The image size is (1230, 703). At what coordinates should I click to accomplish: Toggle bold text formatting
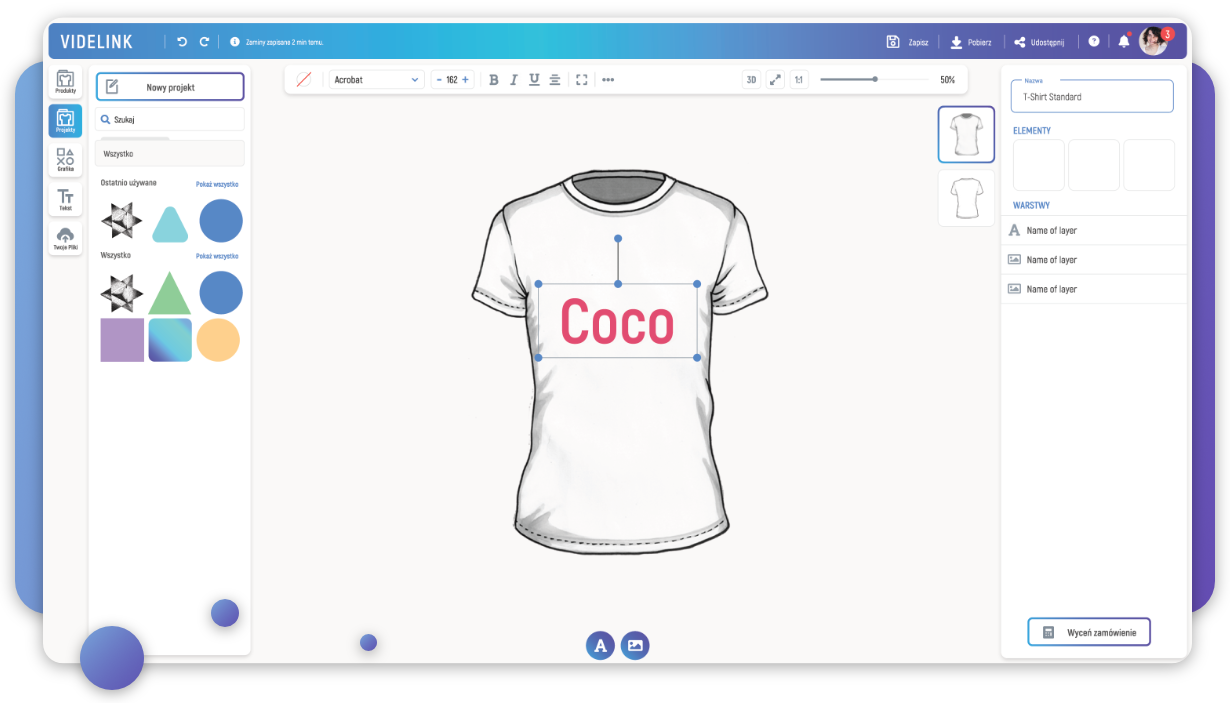tap(493, 80)
